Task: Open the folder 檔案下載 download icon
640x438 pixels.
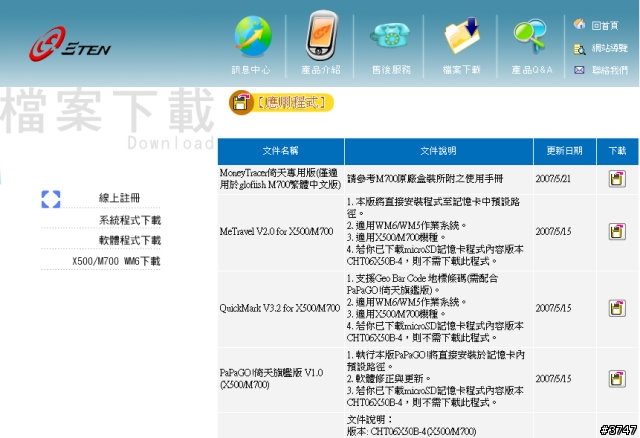Action: [462, 35]
